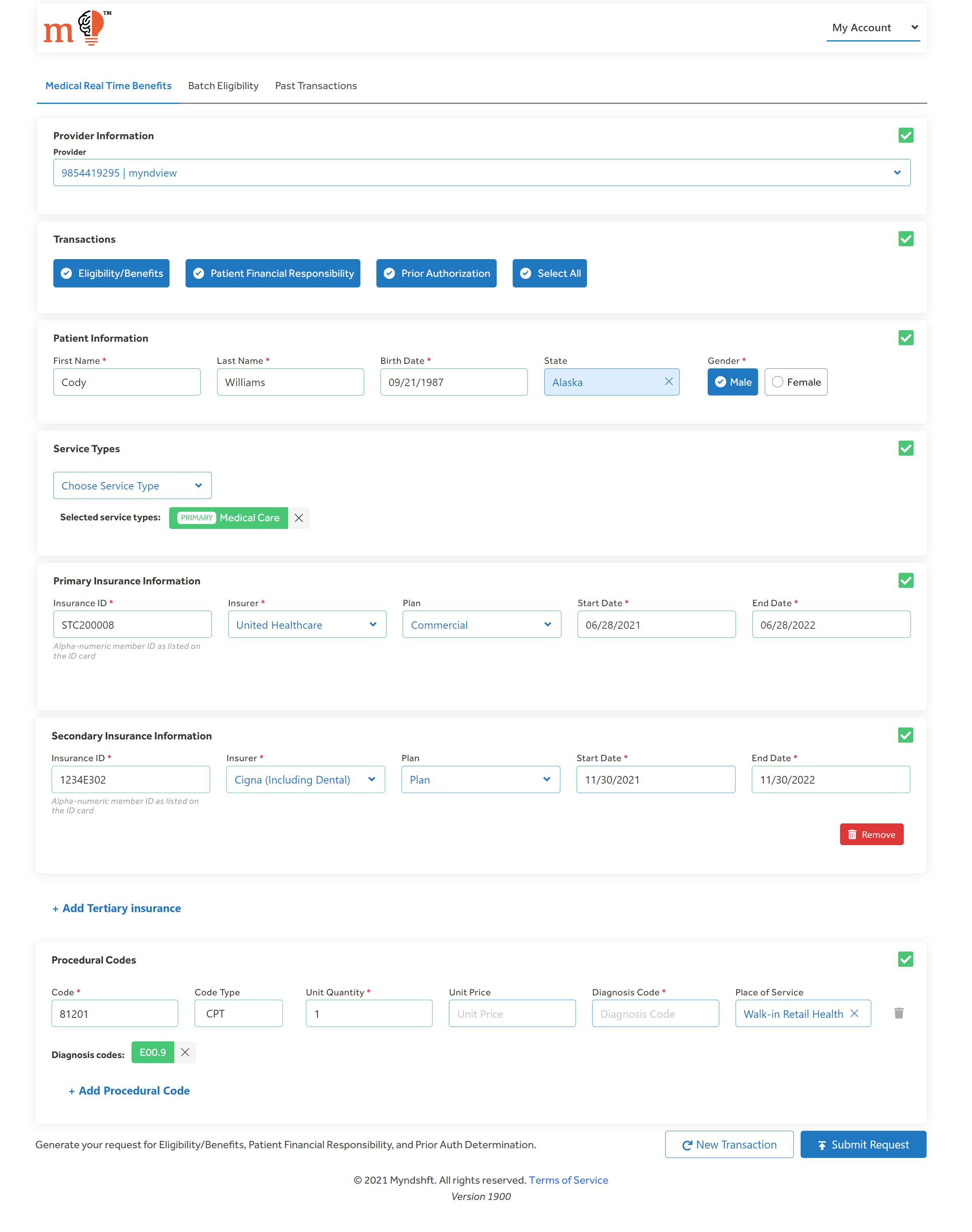Remove the secondary insurance section
The width and height of the screenshot is (972, 1232).
[871, 834]
